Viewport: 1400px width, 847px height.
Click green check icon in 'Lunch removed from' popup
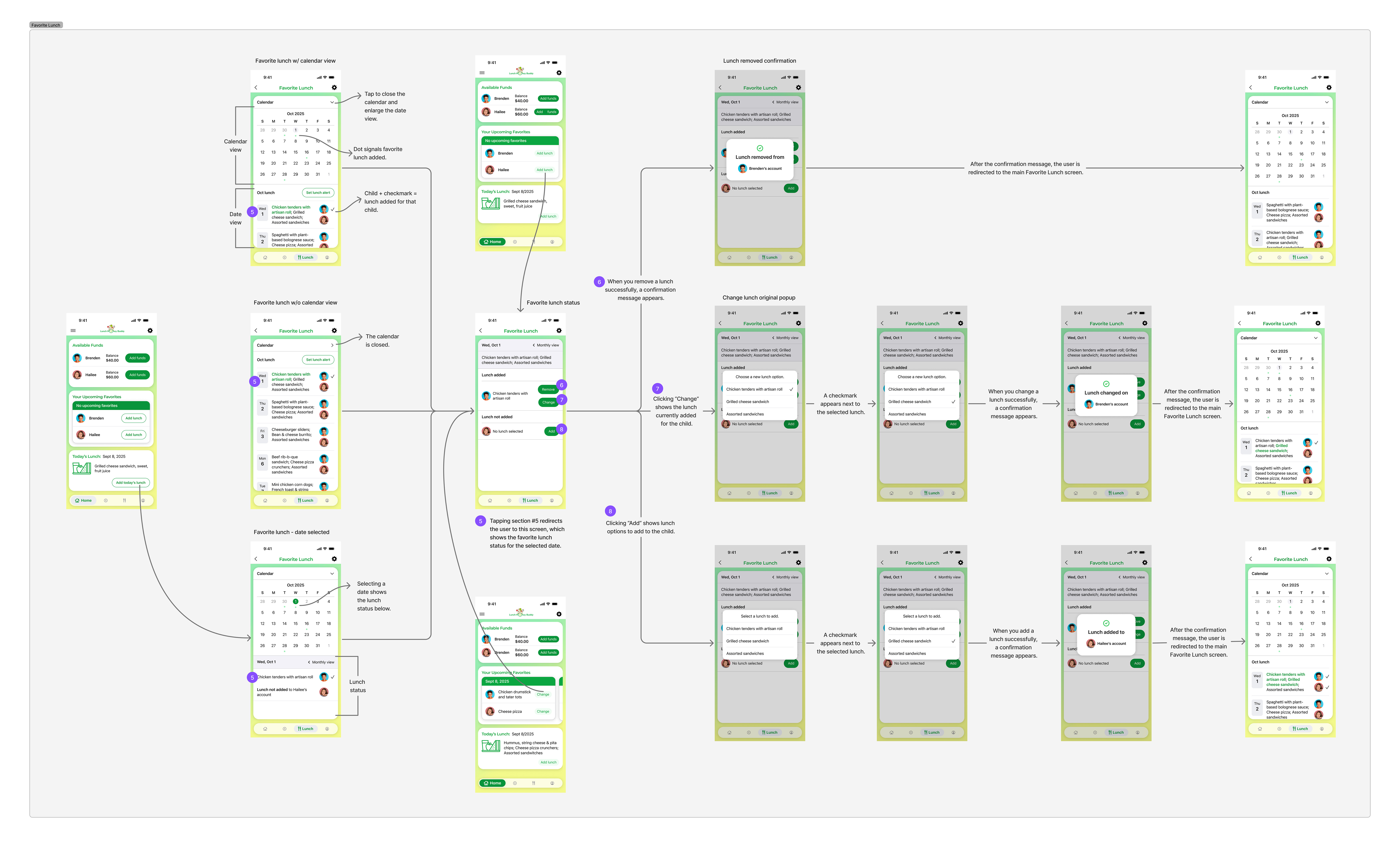point(760,148)
